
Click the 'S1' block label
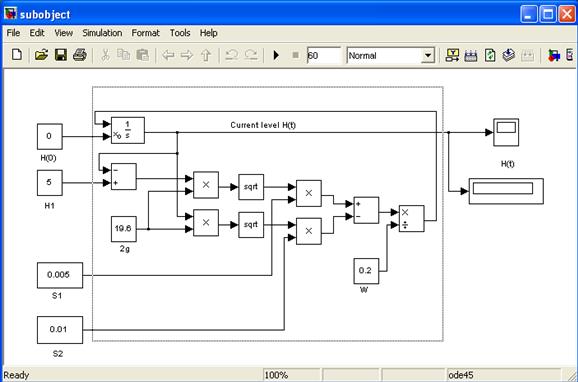pos(57,296)
